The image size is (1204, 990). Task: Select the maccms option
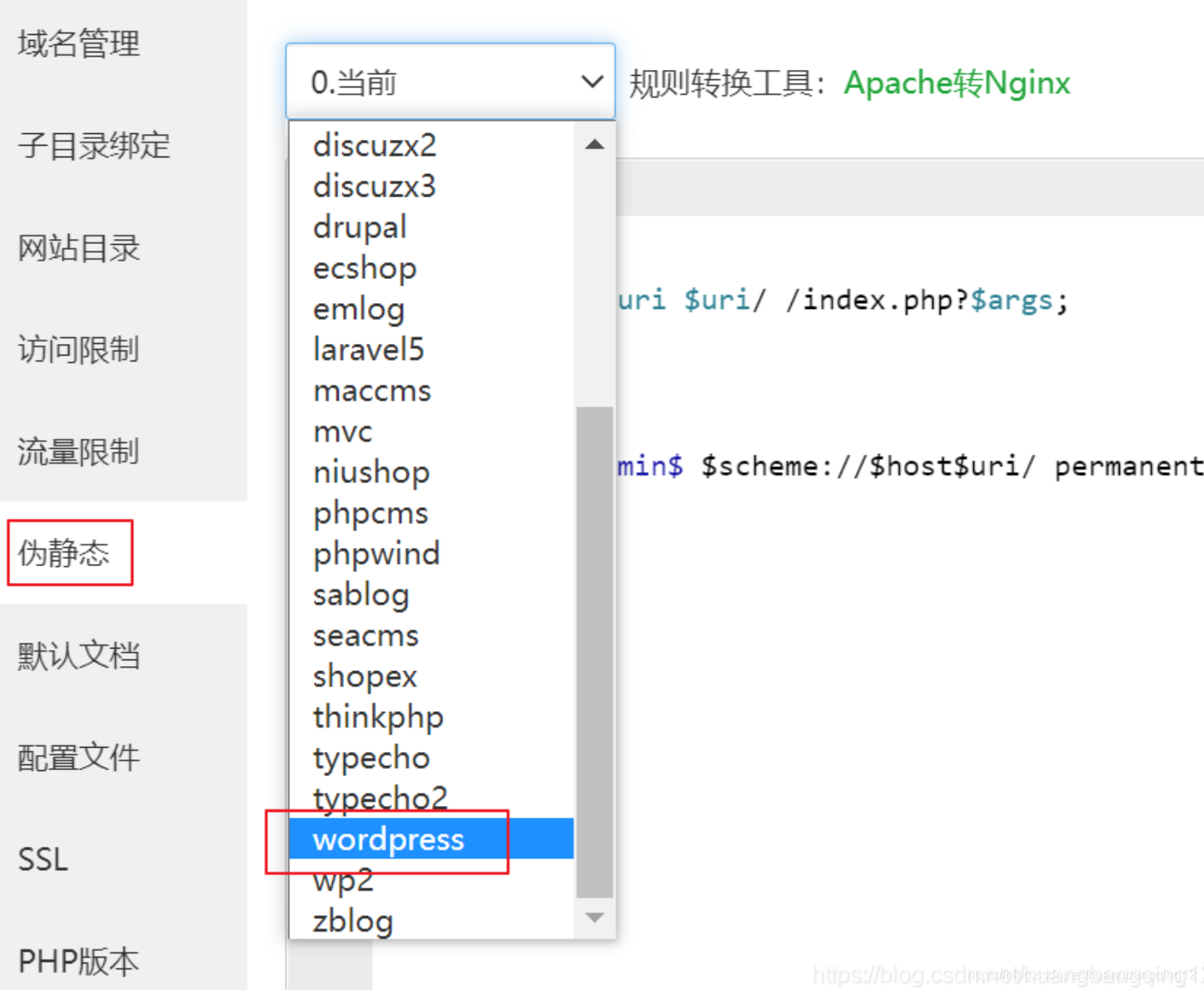pyautogui.click(x=431, y=391)
